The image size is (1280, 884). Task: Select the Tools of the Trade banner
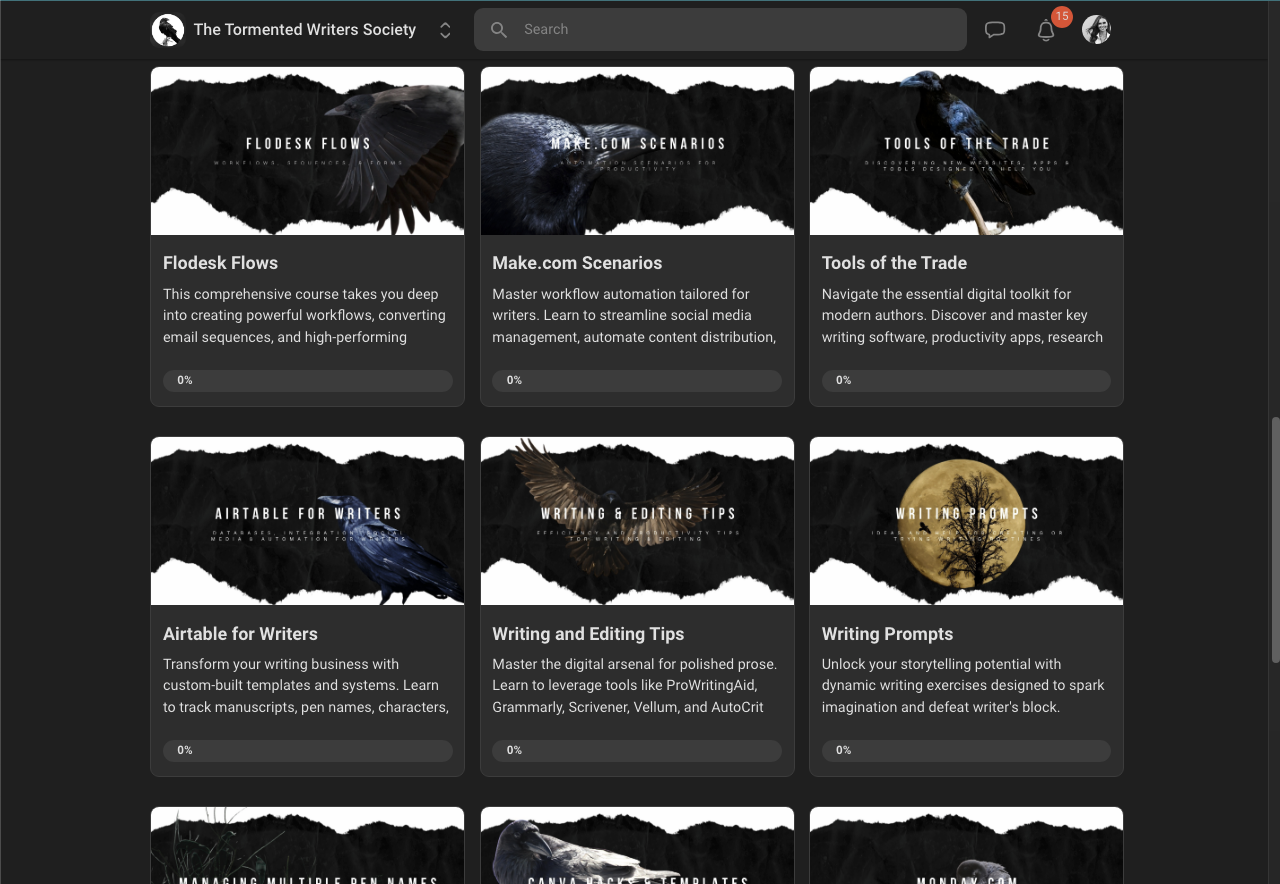pyautogui.click(x=966, y=151)
